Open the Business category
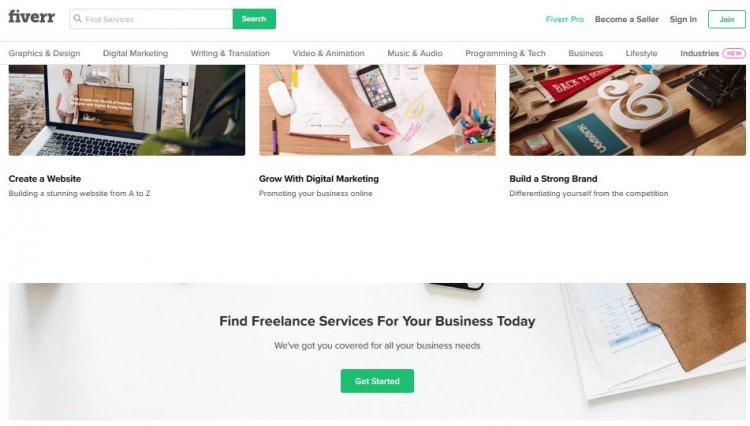 585,53
